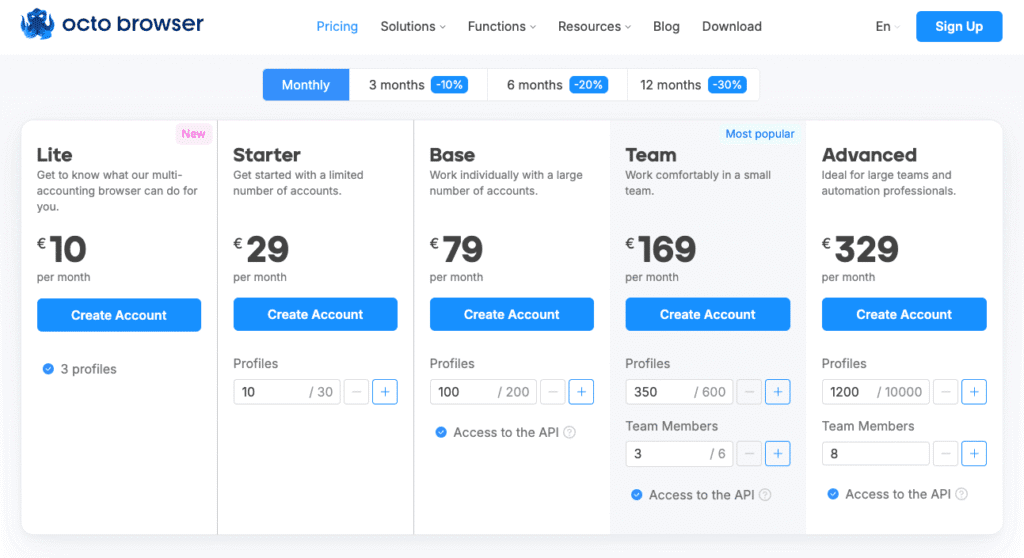Create Account for the Advanced plan
Viewport: 1024px width, 558px height.
(904, 314)
